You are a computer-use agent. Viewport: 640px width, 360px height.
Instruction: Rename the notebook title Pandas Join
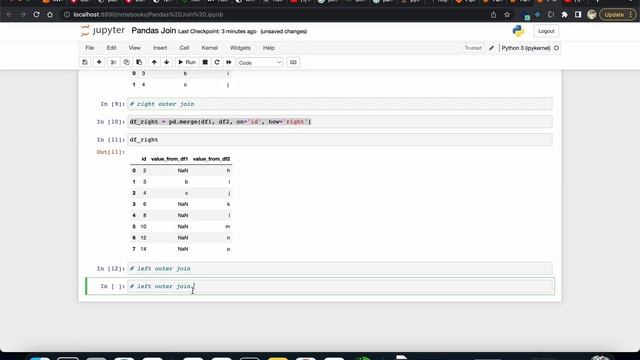tap(153, 31)
